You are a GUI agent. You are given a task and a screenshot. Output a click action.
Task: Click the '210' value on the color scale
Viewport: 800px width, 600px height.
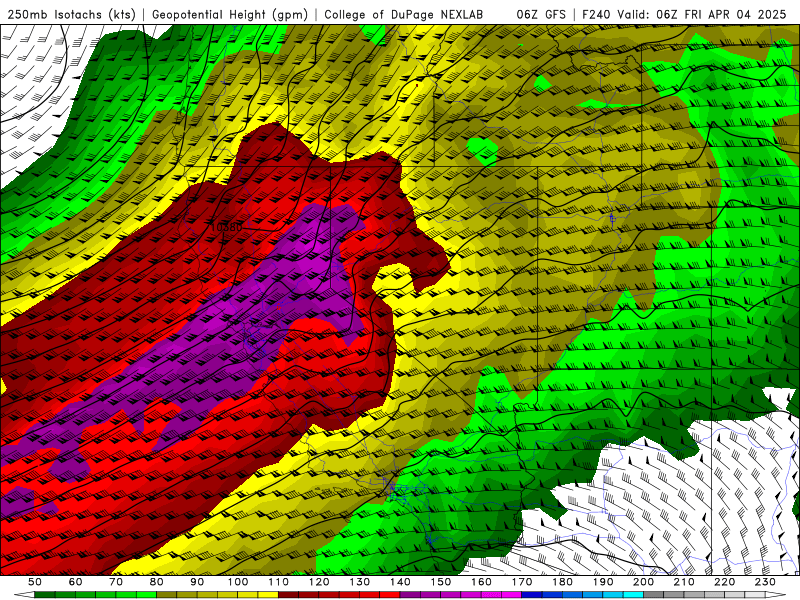pos(684,582)
